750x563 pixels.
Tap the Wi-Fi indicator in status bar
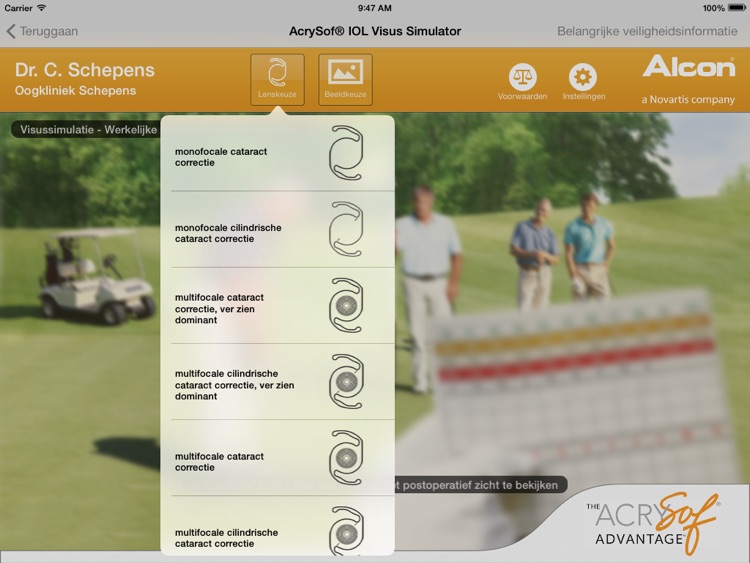pyautogui.click(x=42, y=8)
